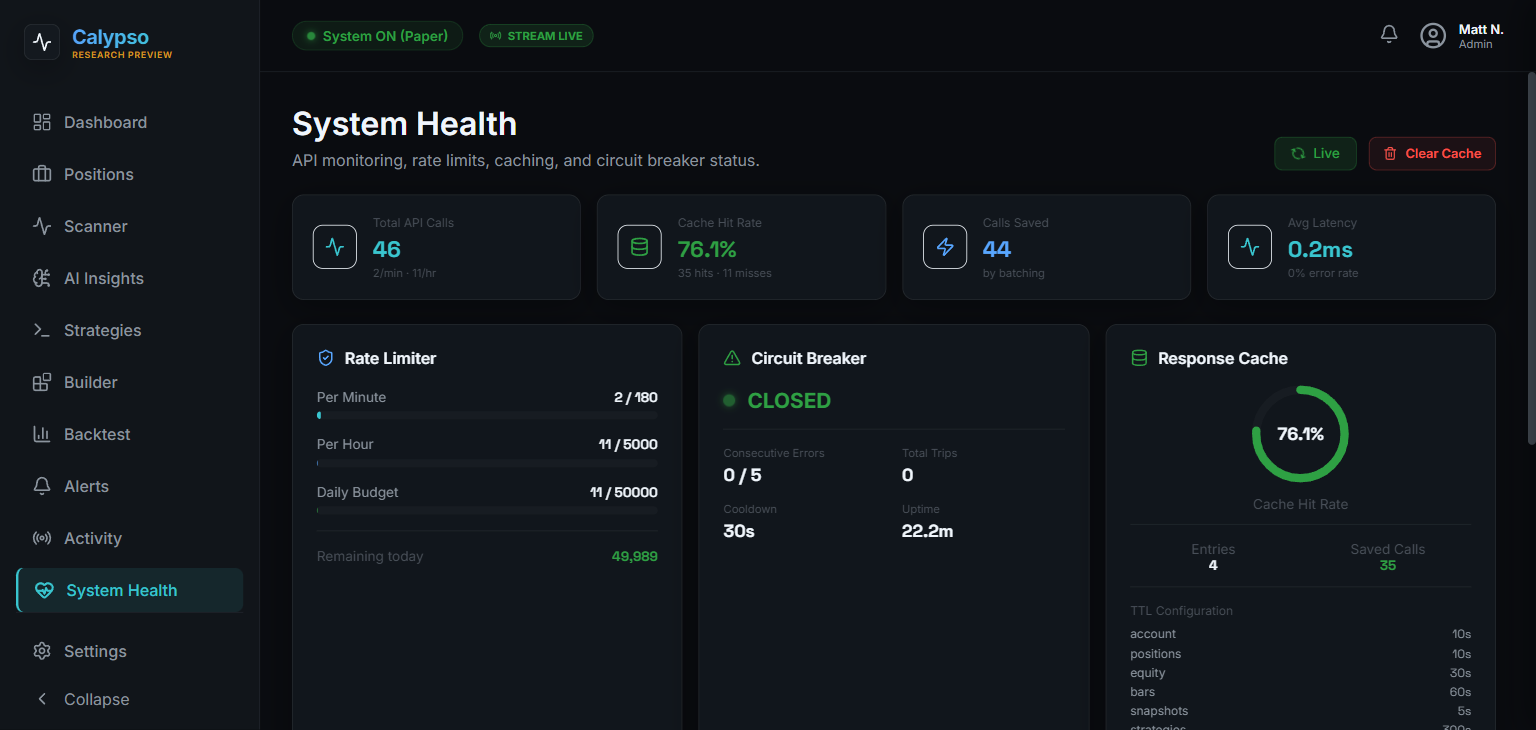Expand the TTL Configuration section
This screenshot has width=1536, height=730.
tap(1181, 610)
